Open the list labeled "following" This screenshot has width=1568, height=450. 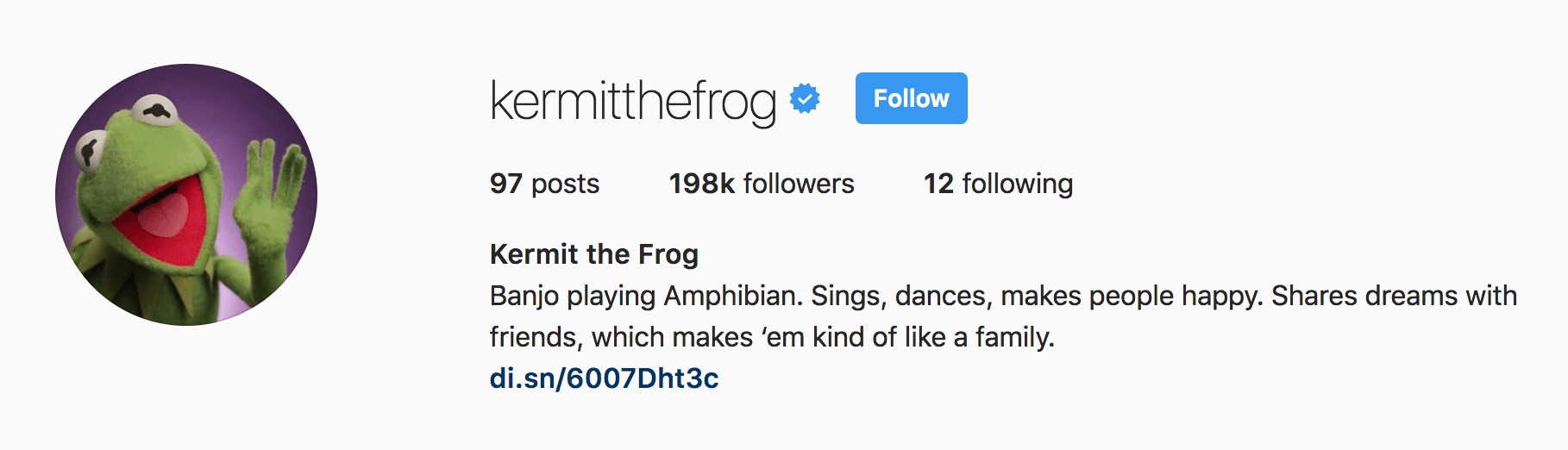click(x=1018, y=184)
